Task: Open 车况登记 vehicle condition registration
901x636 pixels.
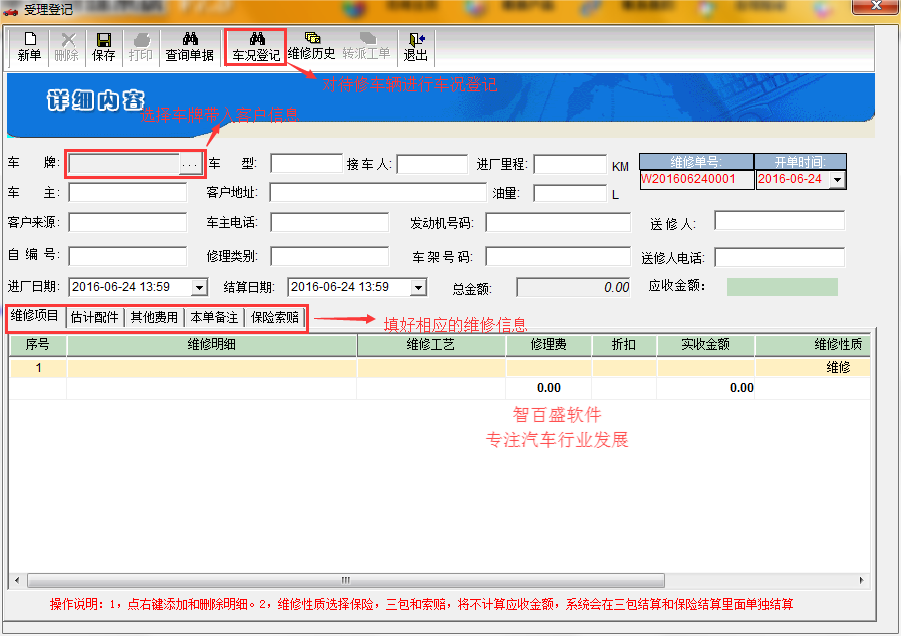Action: 256,47
